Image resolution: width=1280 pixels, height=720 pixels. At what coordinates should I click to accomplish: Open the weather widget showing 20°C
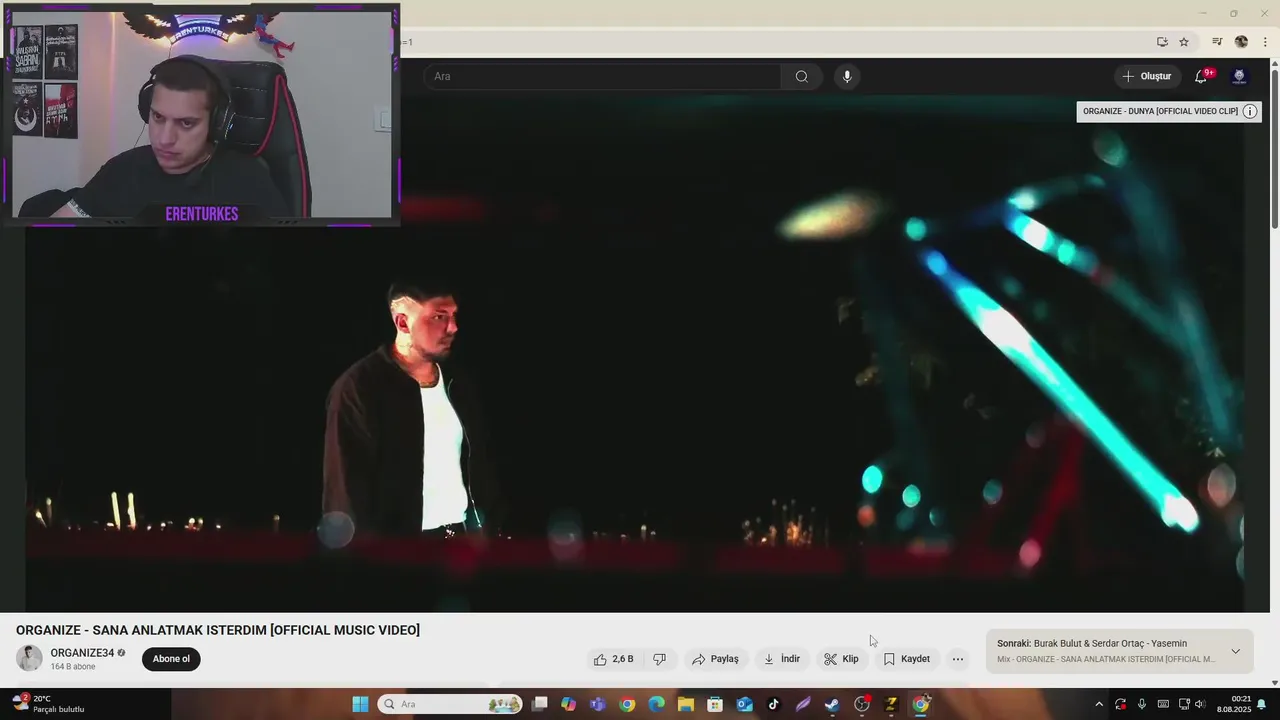pyautogui.click(x=47, y=704)
